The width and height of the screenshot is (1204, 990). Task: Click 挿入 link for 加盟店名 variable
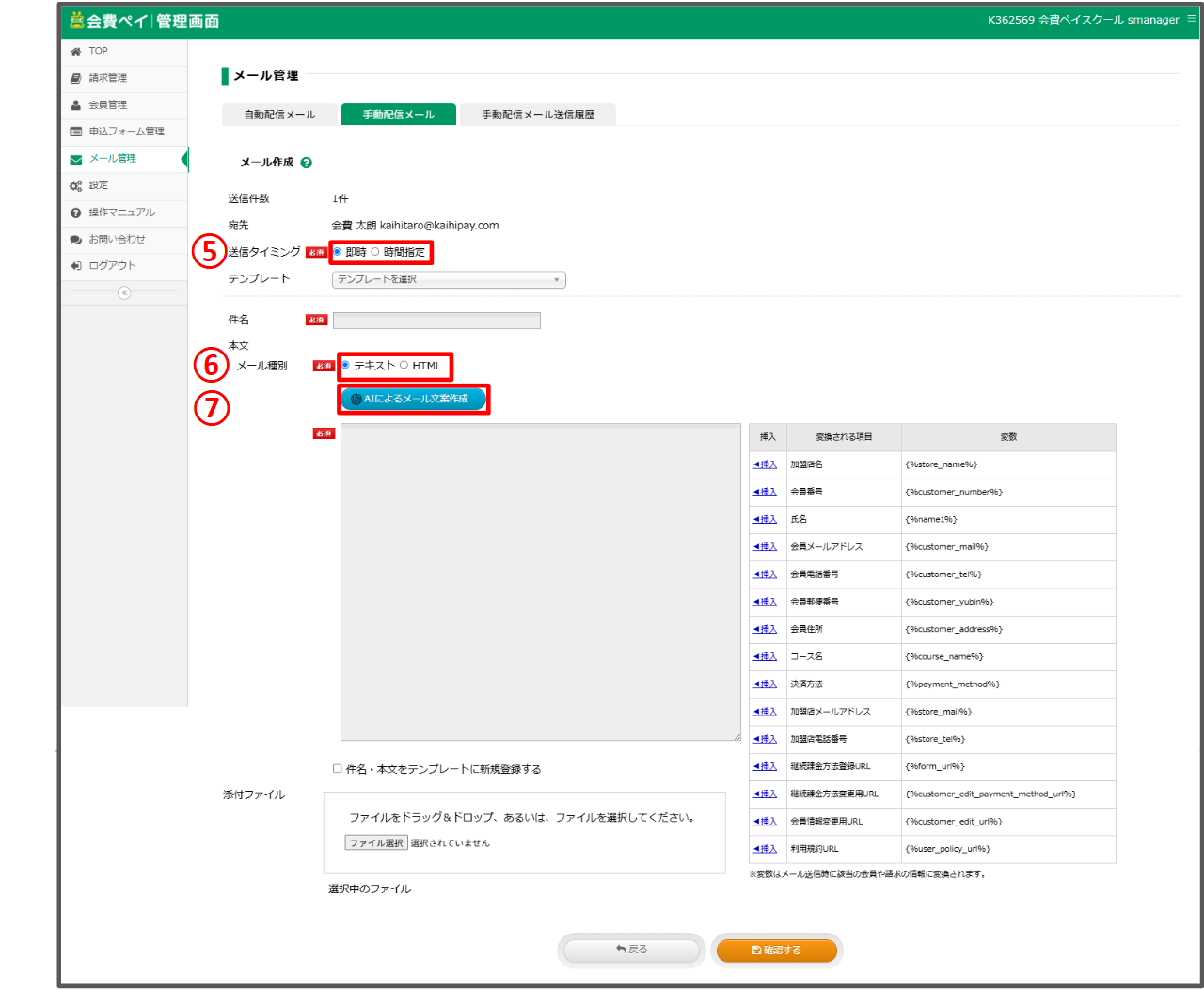click(x=766, y=464)
